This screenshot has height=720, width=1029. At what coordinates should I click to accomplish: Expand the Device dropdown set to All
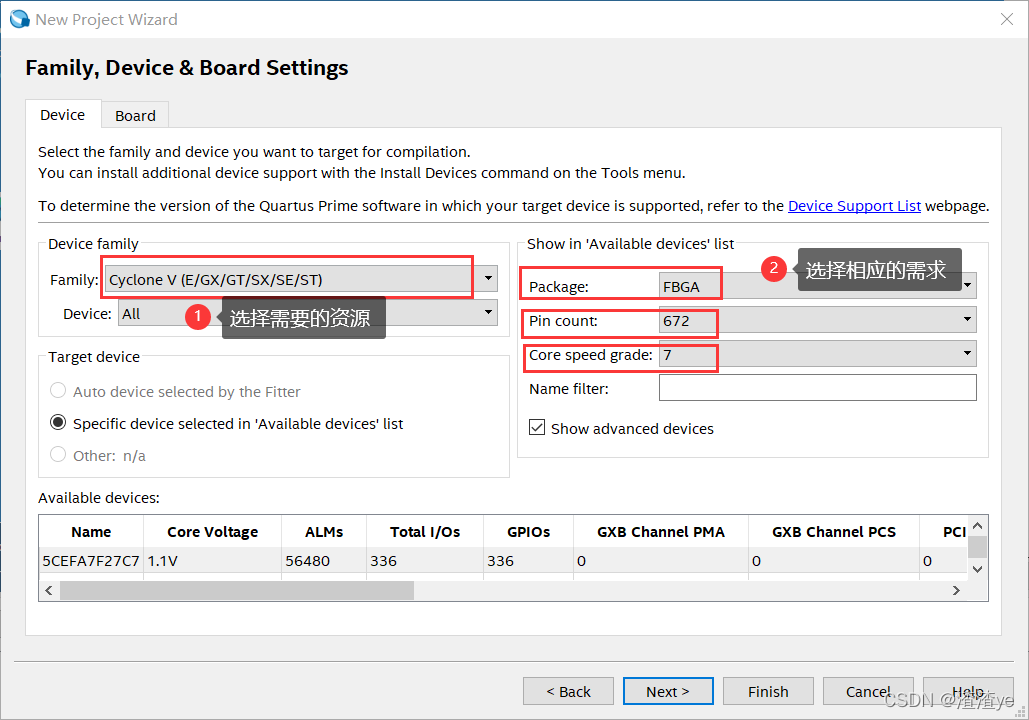coord(308,313)
